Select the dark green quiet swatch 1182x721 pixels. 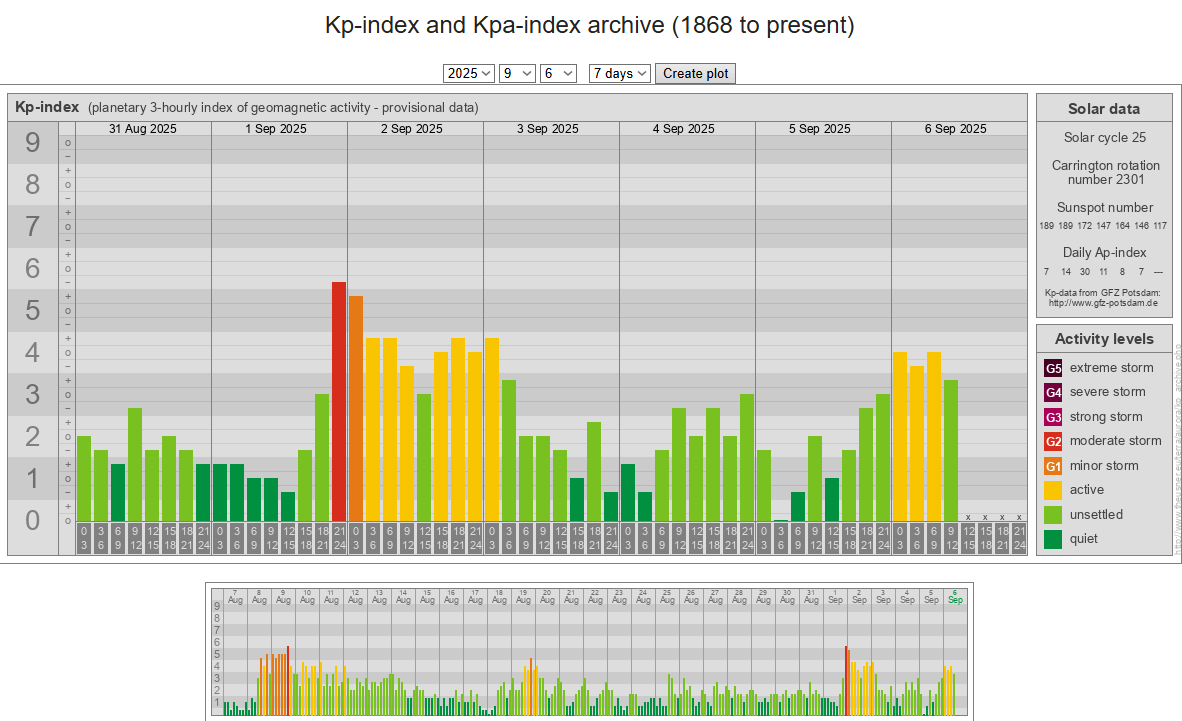point(1053,539)
